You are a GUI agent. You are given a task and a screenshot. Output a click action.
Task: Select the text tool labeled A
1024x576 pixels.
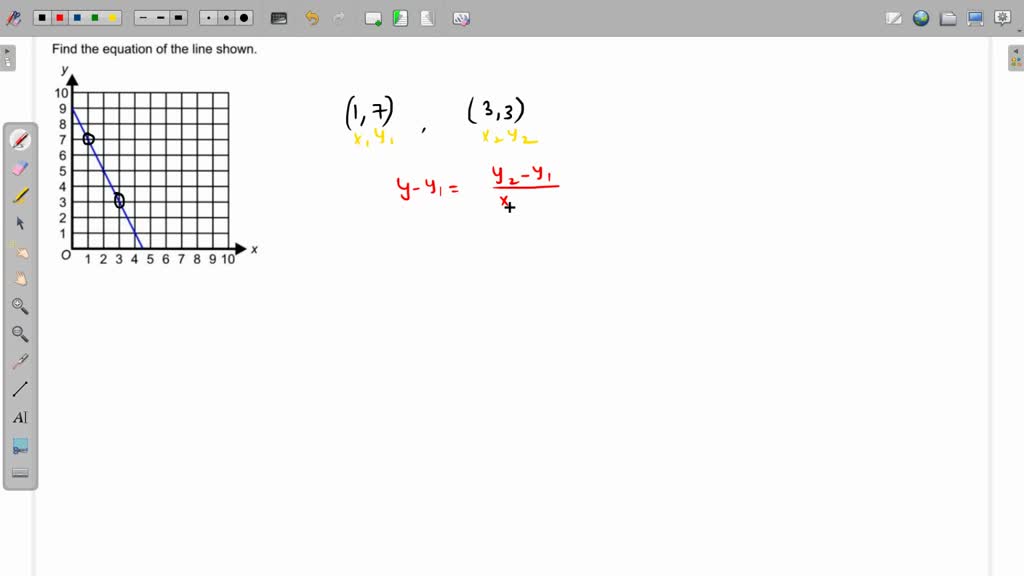pos(20,417)
